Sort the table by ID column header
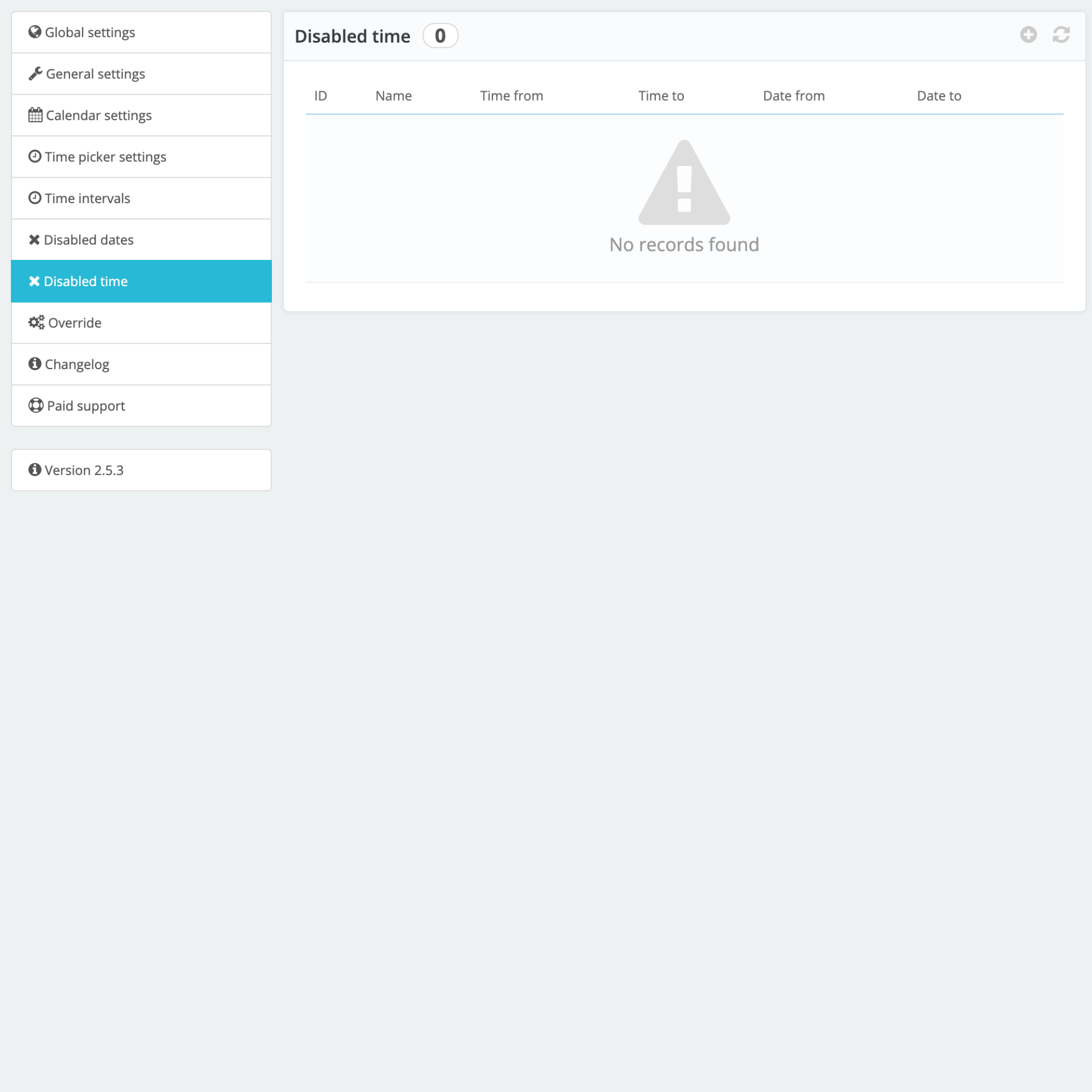 [x=321, y=96]
